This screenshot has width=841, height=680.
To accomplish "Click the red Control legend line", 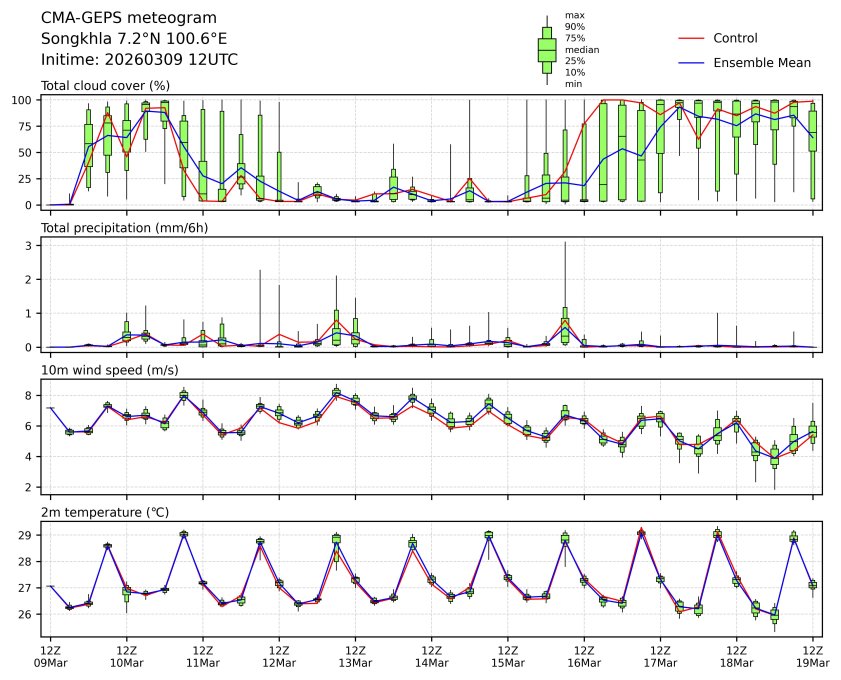I will tap(691, 38).
